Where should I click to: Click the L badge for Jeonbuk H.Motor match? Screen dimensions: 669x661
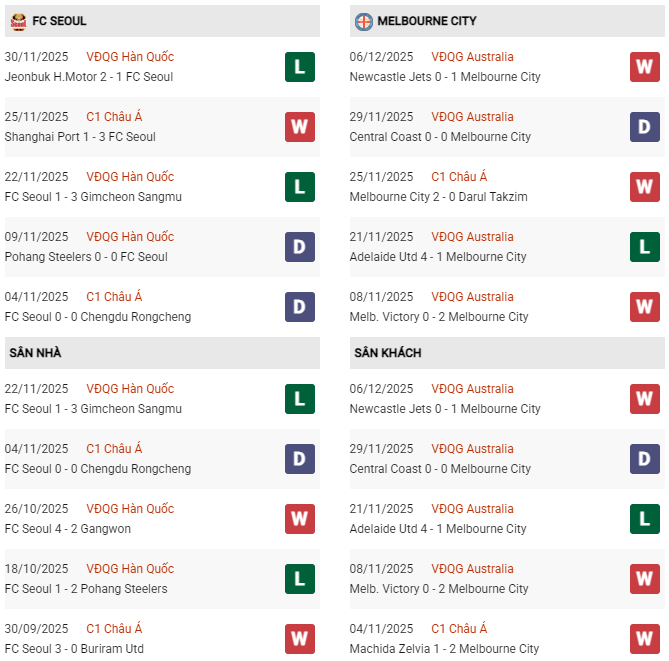[x=300, y=67]
